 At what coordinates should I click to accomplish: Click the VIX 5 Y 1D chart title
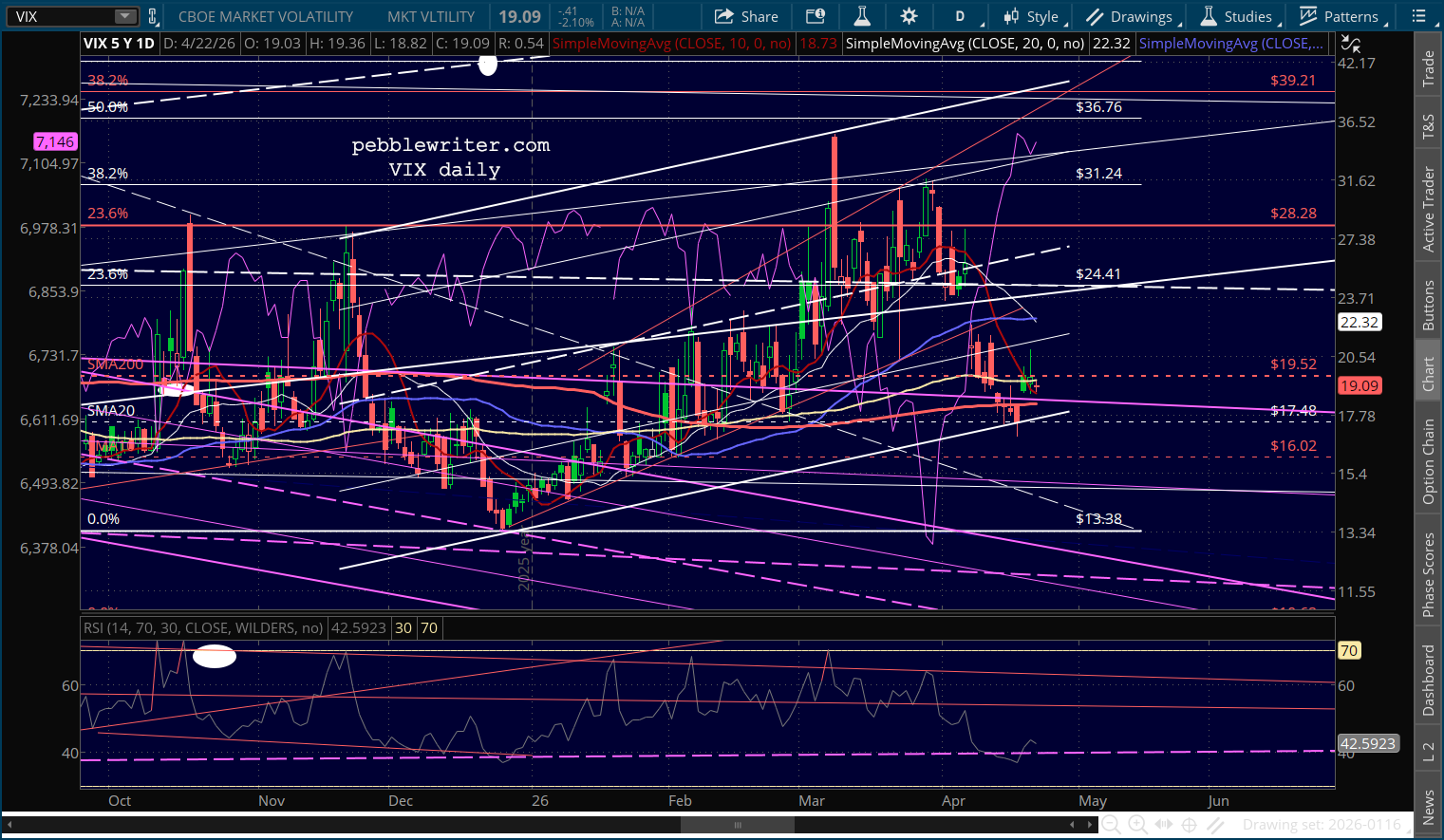[x=119, y=44]
